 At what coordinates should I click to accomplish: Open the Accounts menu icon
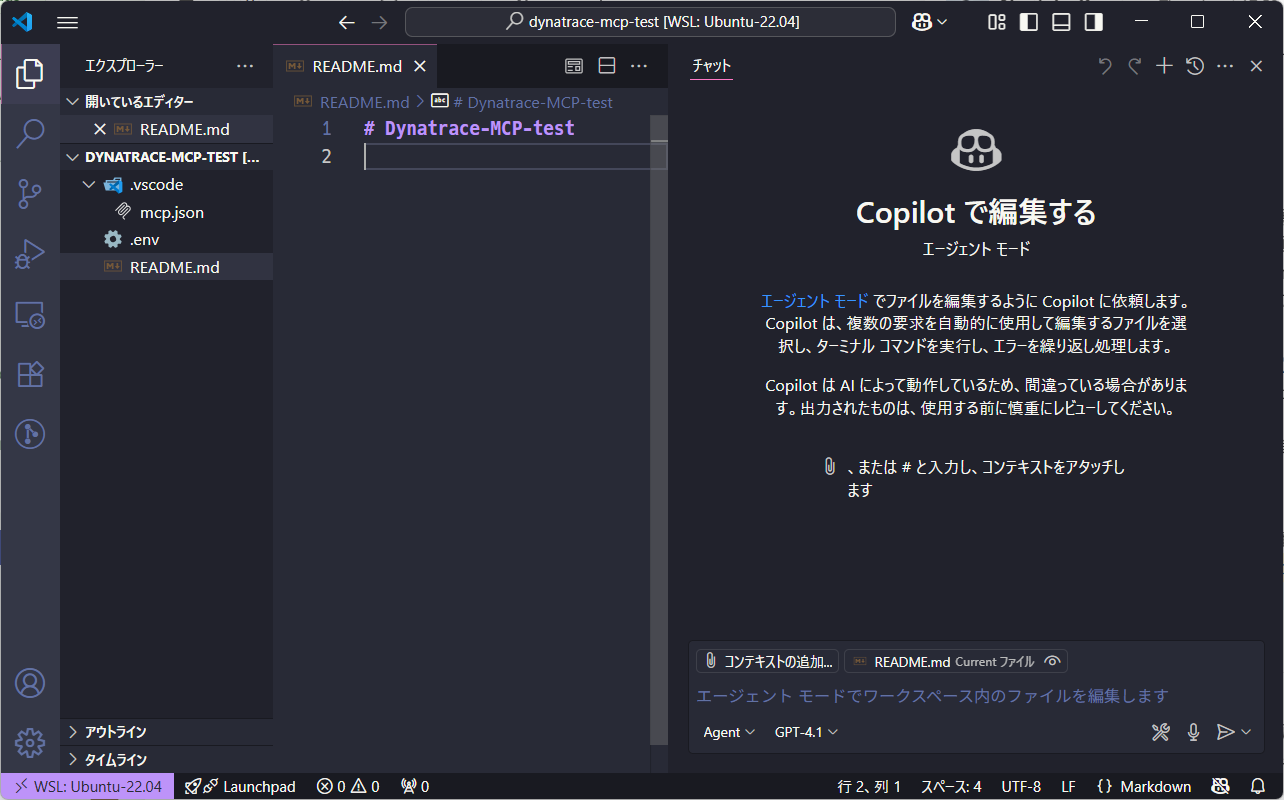click(x=30, y=683)
